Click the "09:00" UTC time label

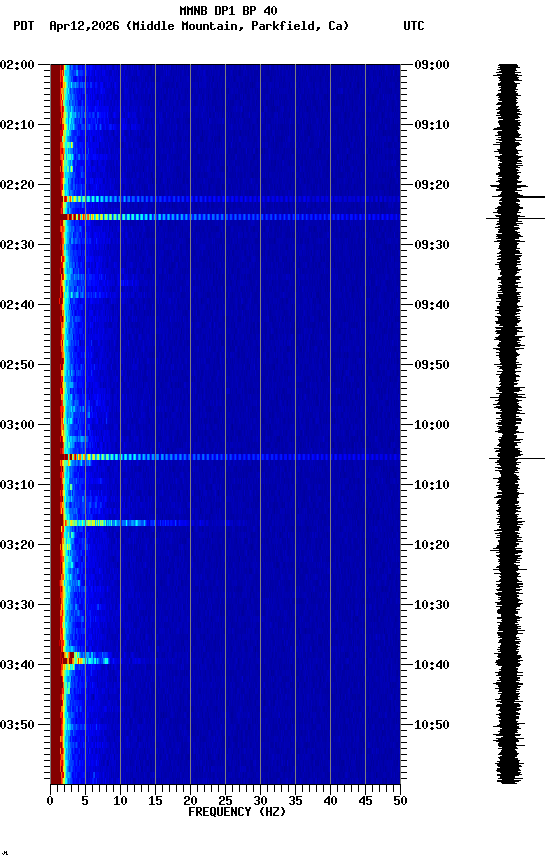coord(432,64)
